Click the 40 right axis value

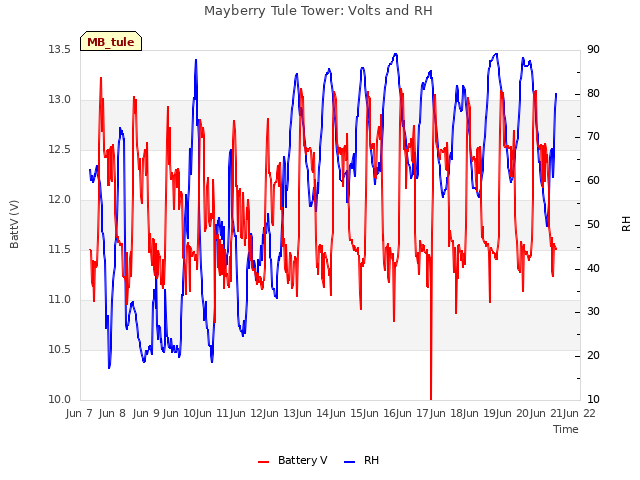coord(593,269)
